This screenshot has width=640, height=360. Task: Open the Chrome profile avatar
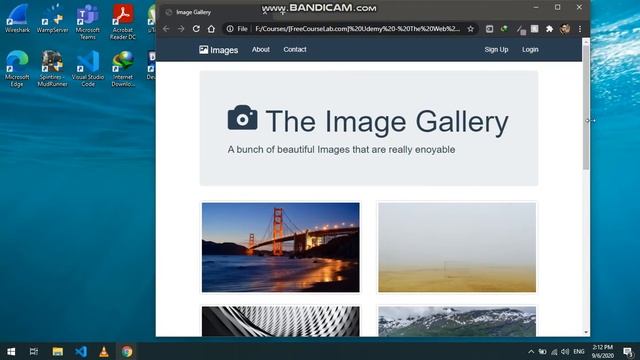coord(565,29)
